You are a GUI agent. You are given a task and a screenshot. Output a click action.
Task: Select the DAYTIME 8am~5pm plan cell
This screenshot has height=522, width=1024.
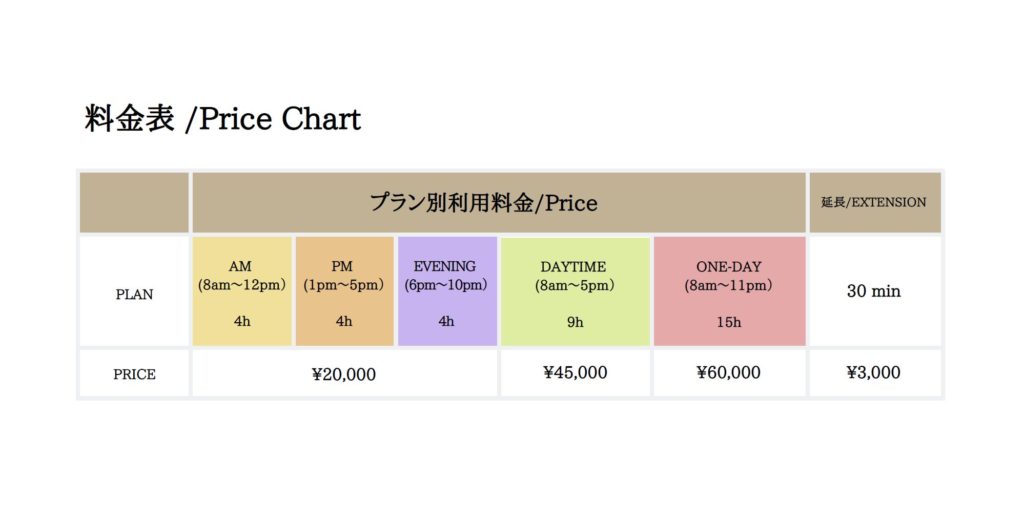575,291
